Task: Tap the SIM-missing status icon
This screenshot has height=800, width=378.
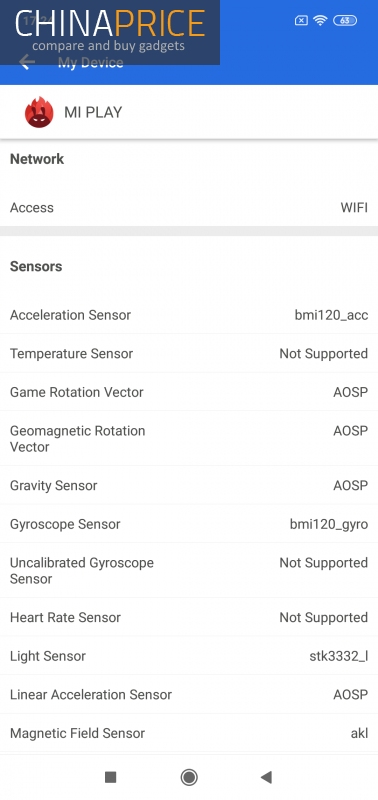Action: tap(301, 20)
